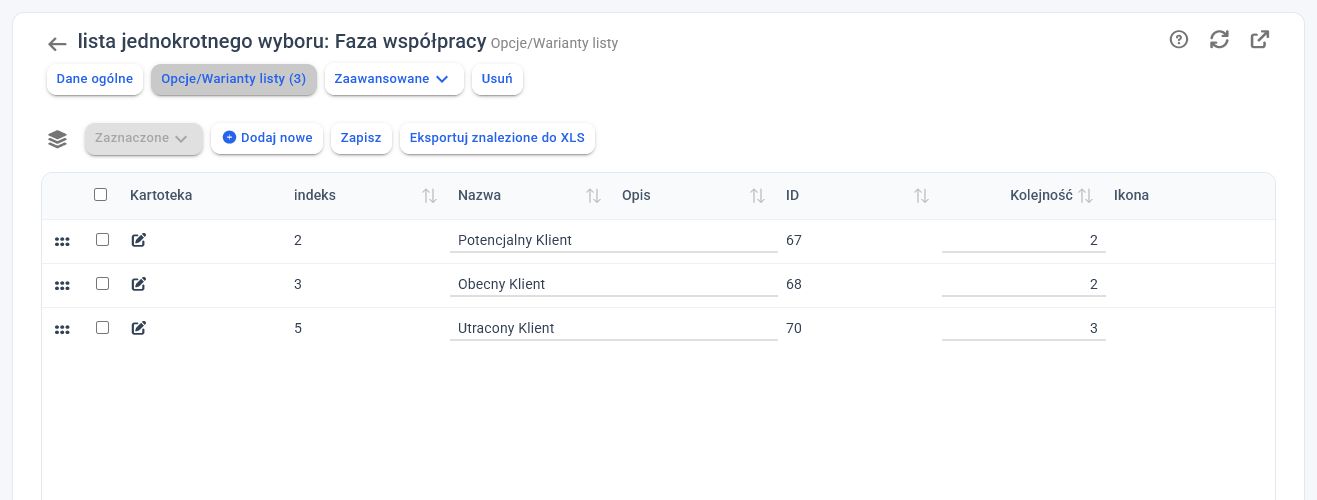Screen dimensions: 1317x500
Task: Expand the Zaawansowane dropdown
Action: (394, 79)
